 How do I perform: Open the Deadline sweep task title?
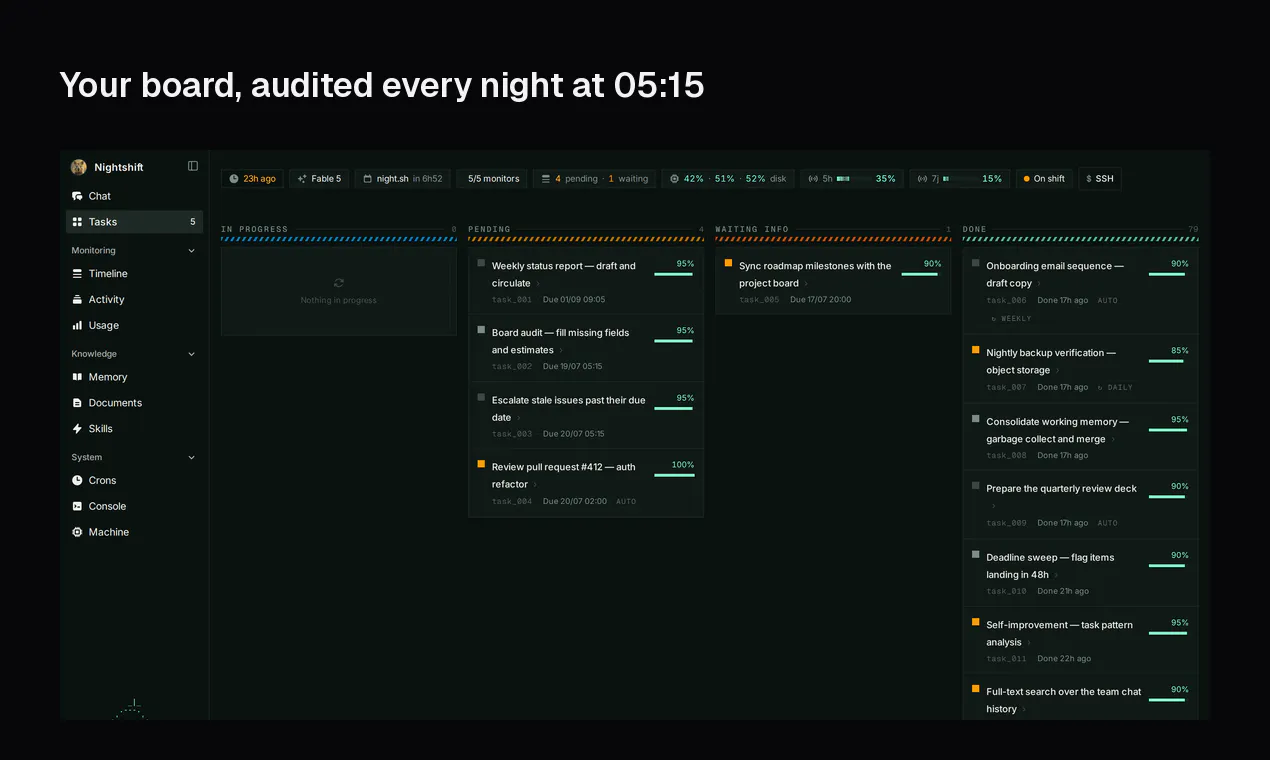coord(1050,566)
